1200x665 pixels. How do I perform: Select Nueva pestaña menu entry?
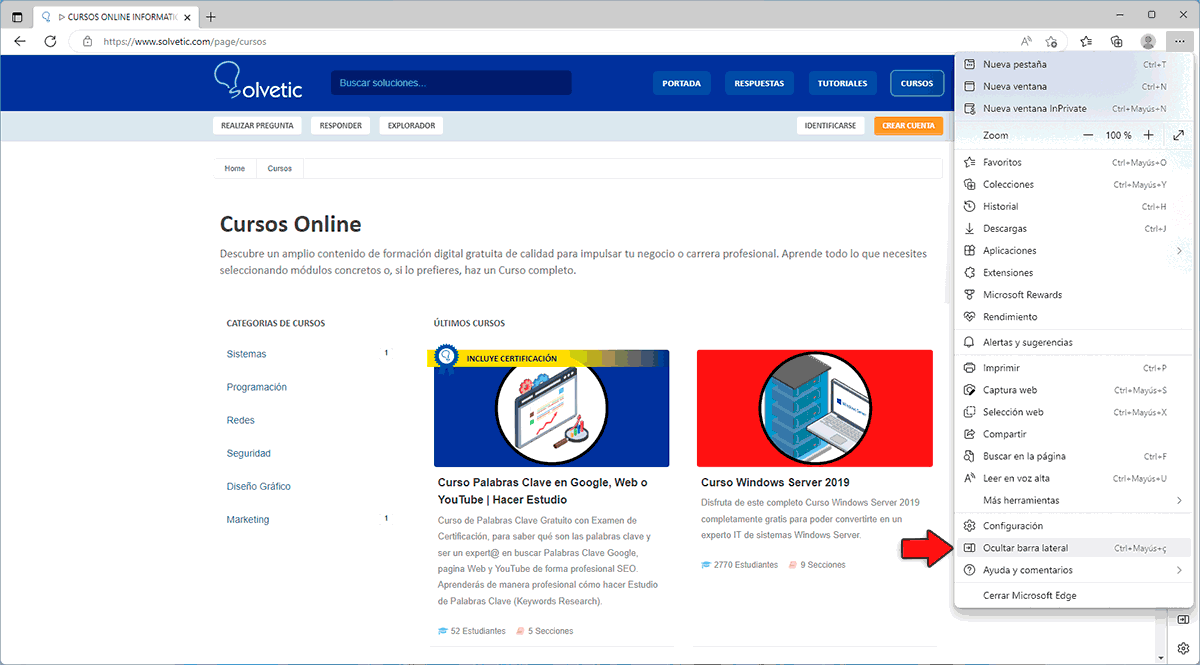pyautogui.click(x=1073, y=64)
